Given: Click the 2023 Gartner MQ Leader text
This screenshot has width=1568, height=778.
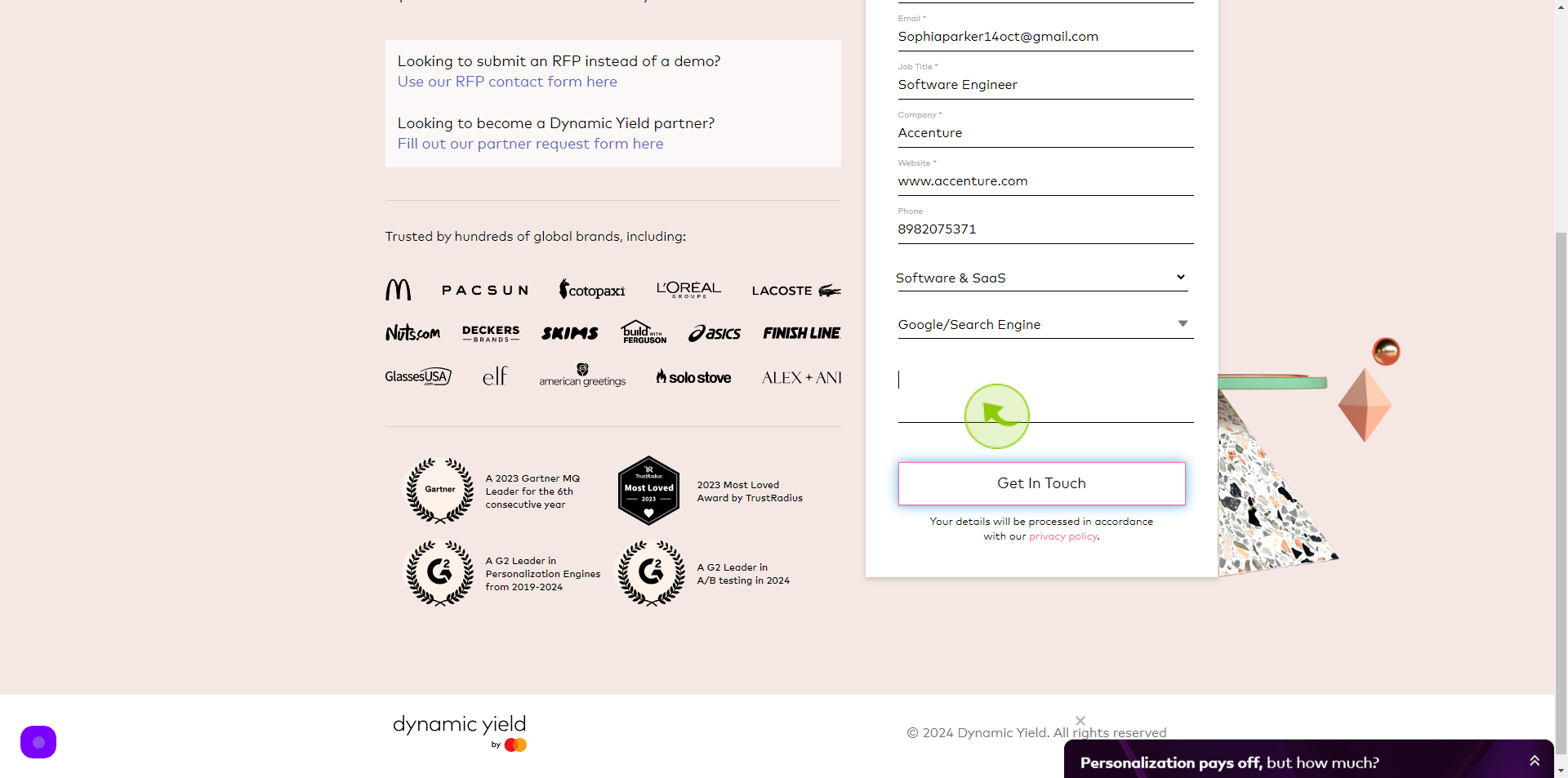Looking at the screenshot, I should [x=532, y=491].
